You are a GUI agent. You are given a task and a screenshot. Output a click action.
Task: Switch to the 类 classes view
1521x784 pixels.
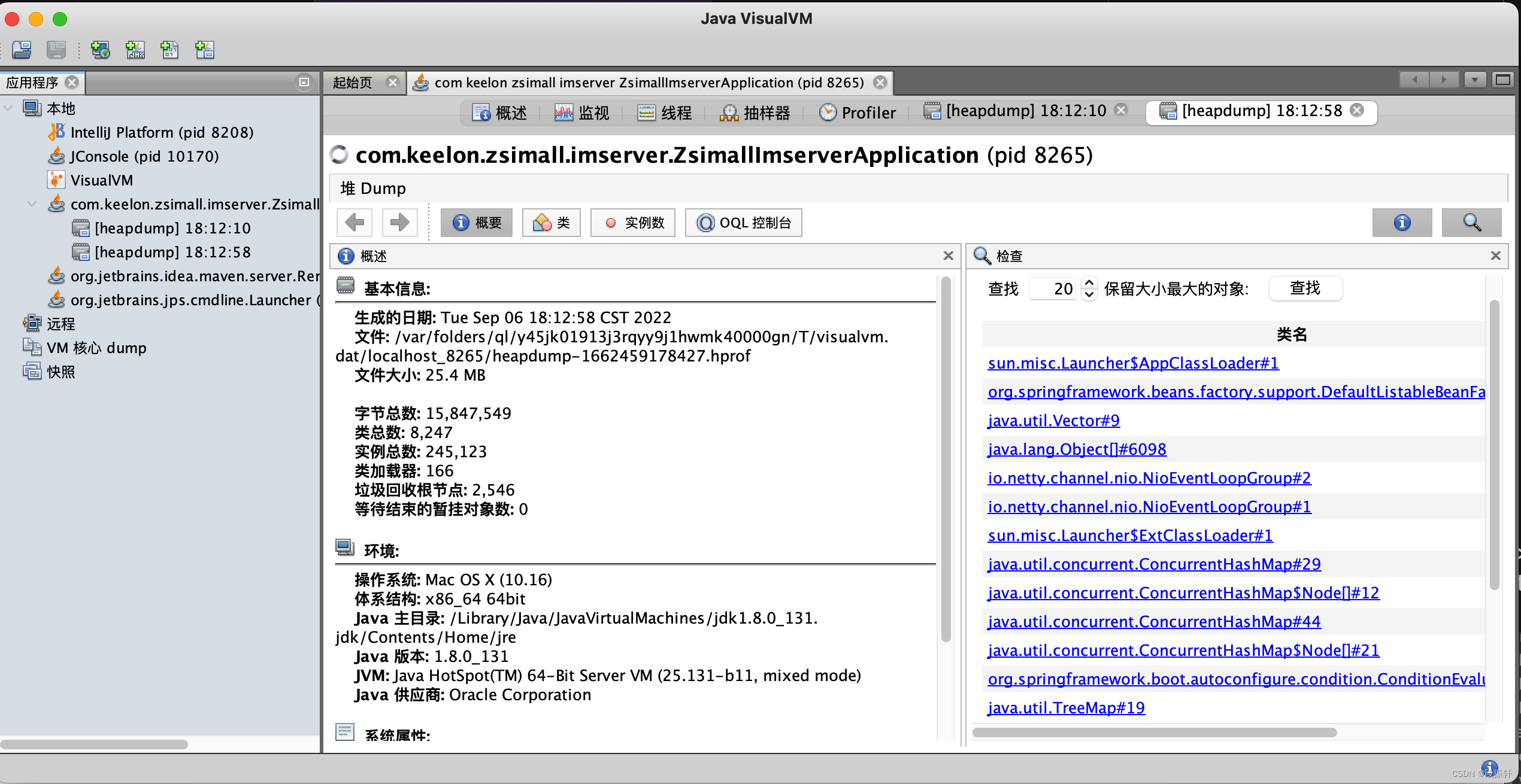pyautogui.click(x=551, y=223)
